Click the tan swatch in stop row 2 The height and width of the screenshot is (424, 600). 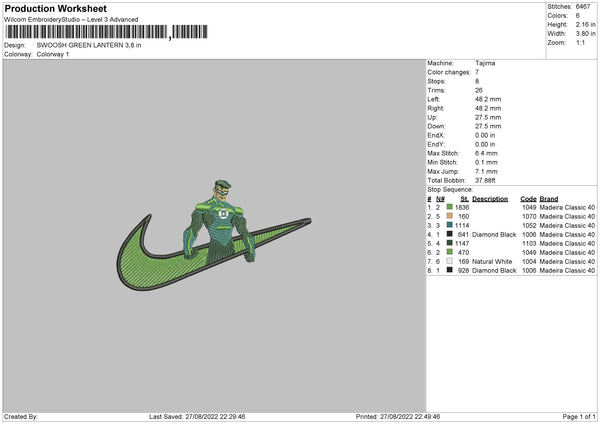(x=449, y=216)
